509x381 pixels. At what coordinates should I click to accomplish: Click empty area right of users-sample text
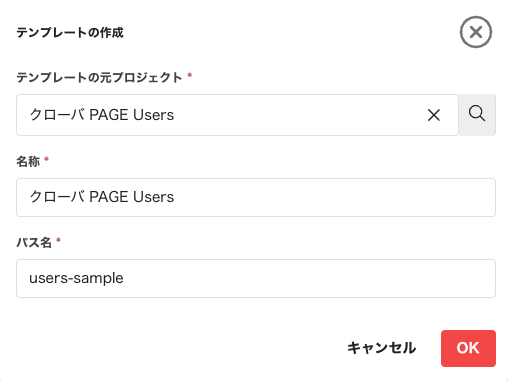pos(307,278)
